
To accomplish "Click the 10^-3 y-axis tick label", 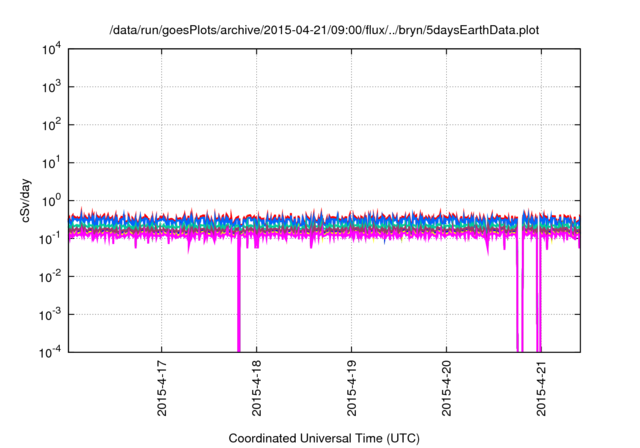I will click(50, 315).
